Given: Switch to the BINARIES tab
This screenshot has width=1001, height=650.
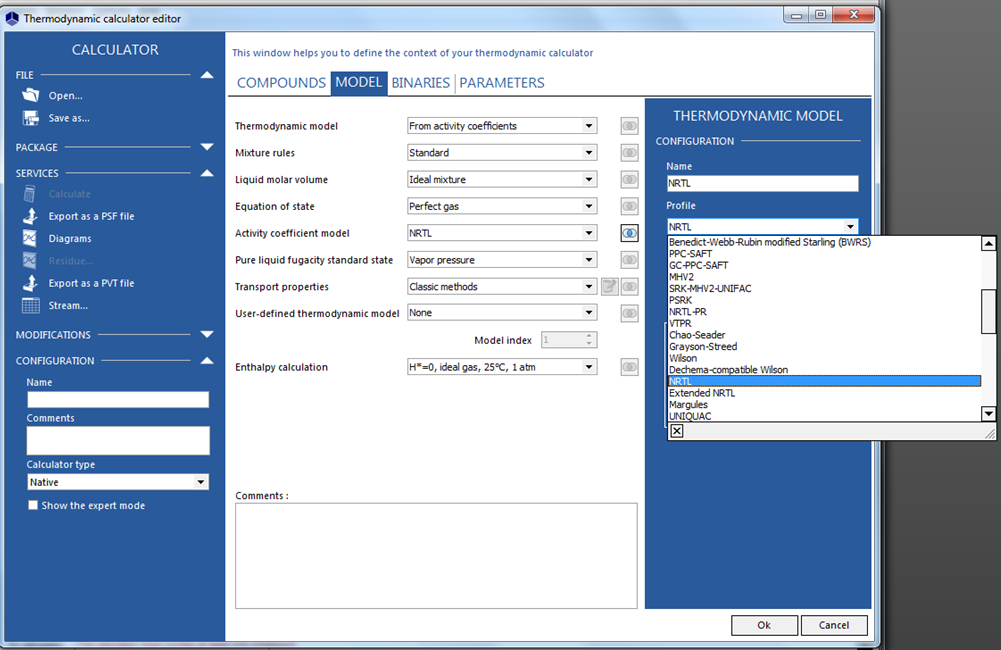Looking at the screenshot, I should [421, 83].
